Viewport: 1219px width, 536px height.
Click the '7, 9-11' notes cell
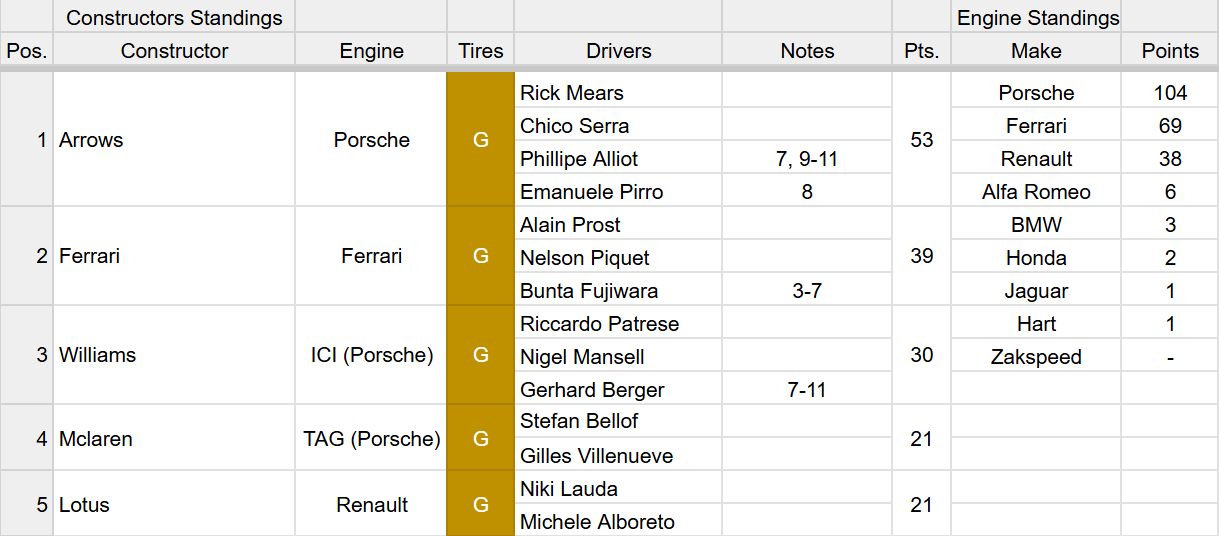coord(807,158)
